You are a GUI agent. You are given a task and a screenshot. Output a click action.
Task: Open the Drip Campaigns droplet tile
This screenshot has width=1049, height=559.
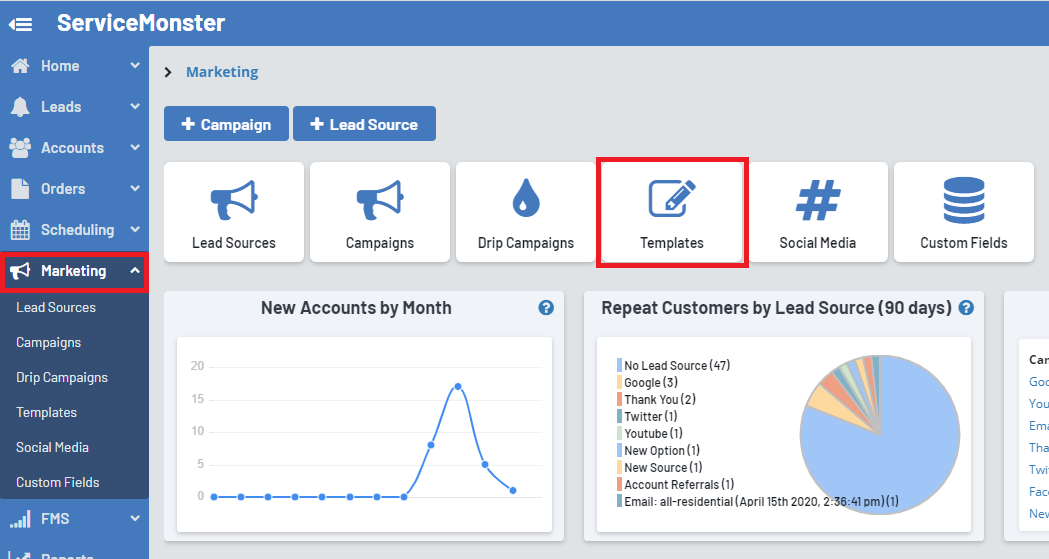click(526, 212)
